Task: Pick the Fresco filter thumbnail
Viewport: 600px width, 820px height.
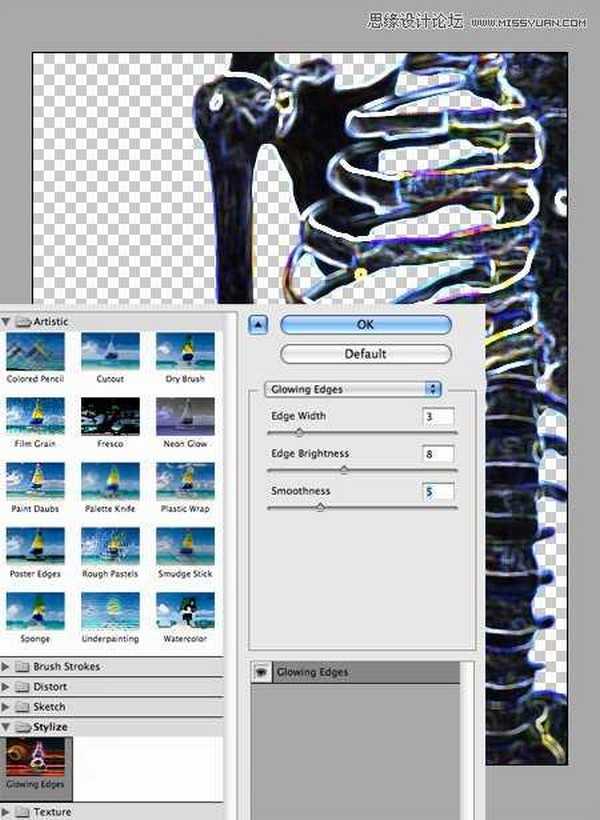Action: pyautogui.click(x=110, y=416)
